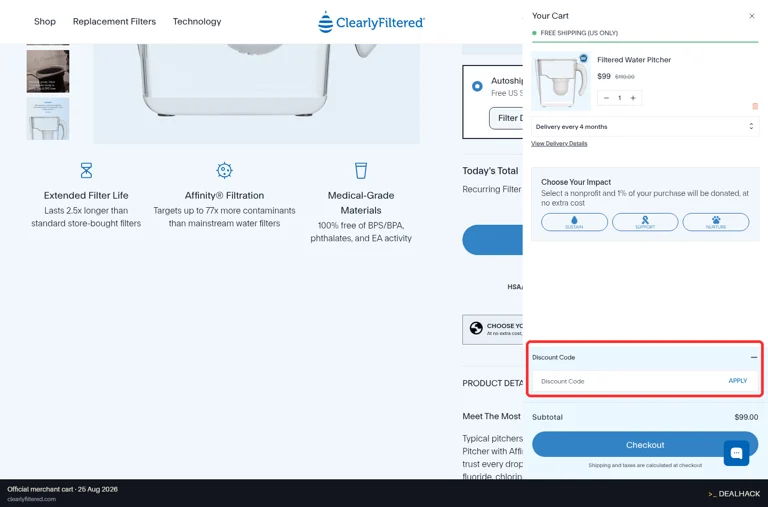The height and width of the screenshot is (507, 768).
Task: Open View Delivery Details link
Action: click(559, 144)
